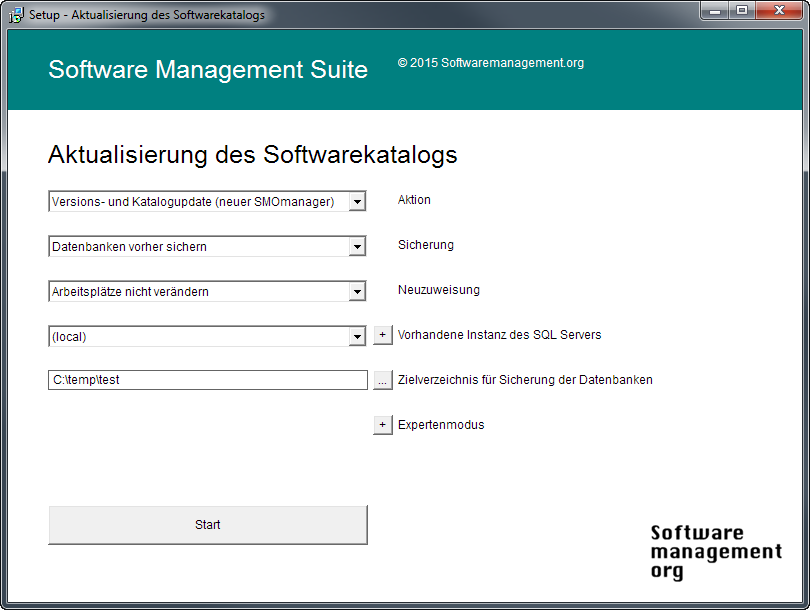This screenshot has width=810, height=610.
Task: Click the copyright Softwaremanagement.org text
Action: [x=490, y=63]
